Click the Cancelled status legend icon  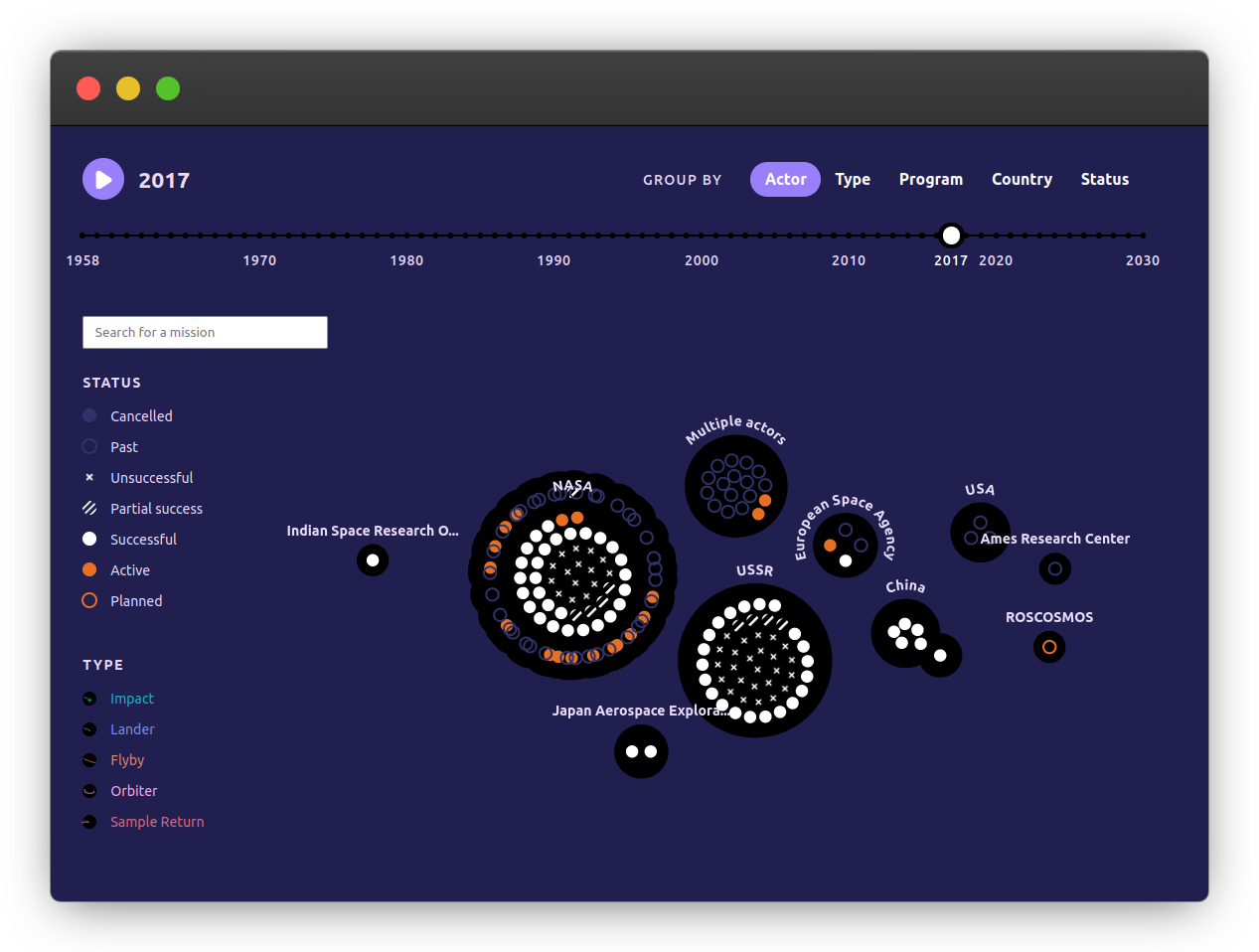click(88, 415)
